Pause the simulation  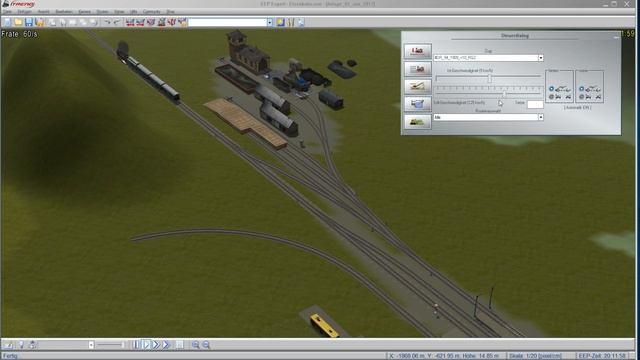(136, 345)
